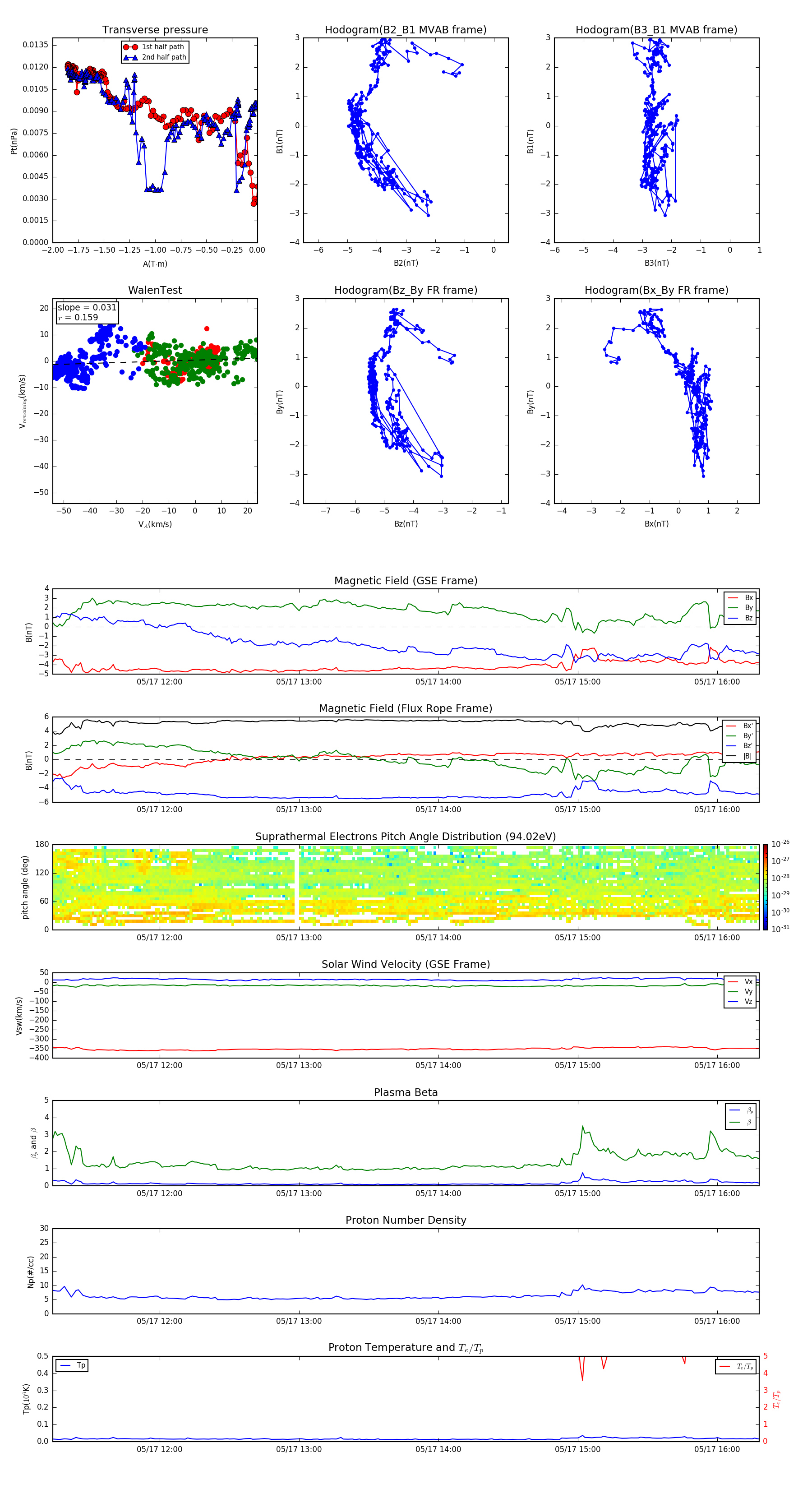Select |B| in the Flux Rope legend

[740, 756]
